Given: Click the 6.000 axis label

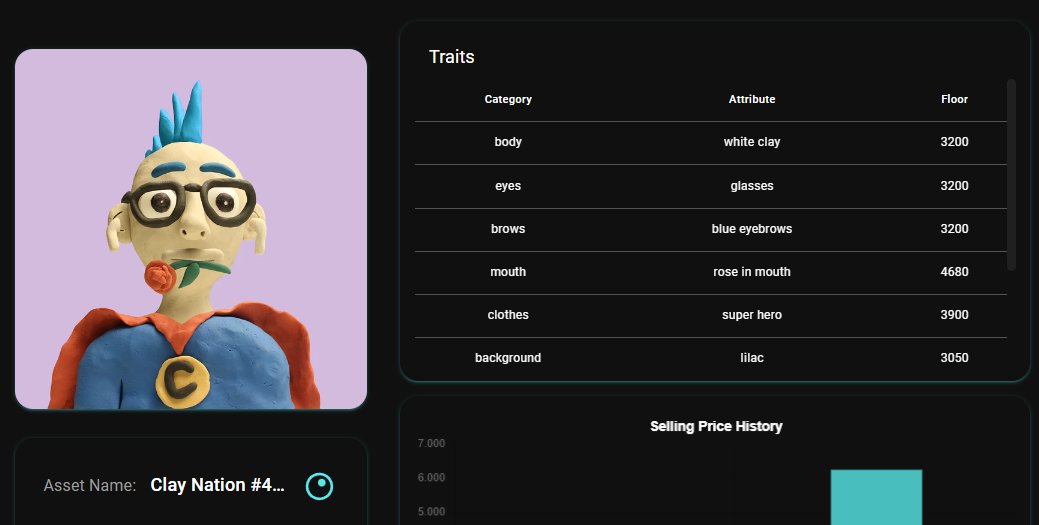Looking at the screenshot, I should pos(431,477).
